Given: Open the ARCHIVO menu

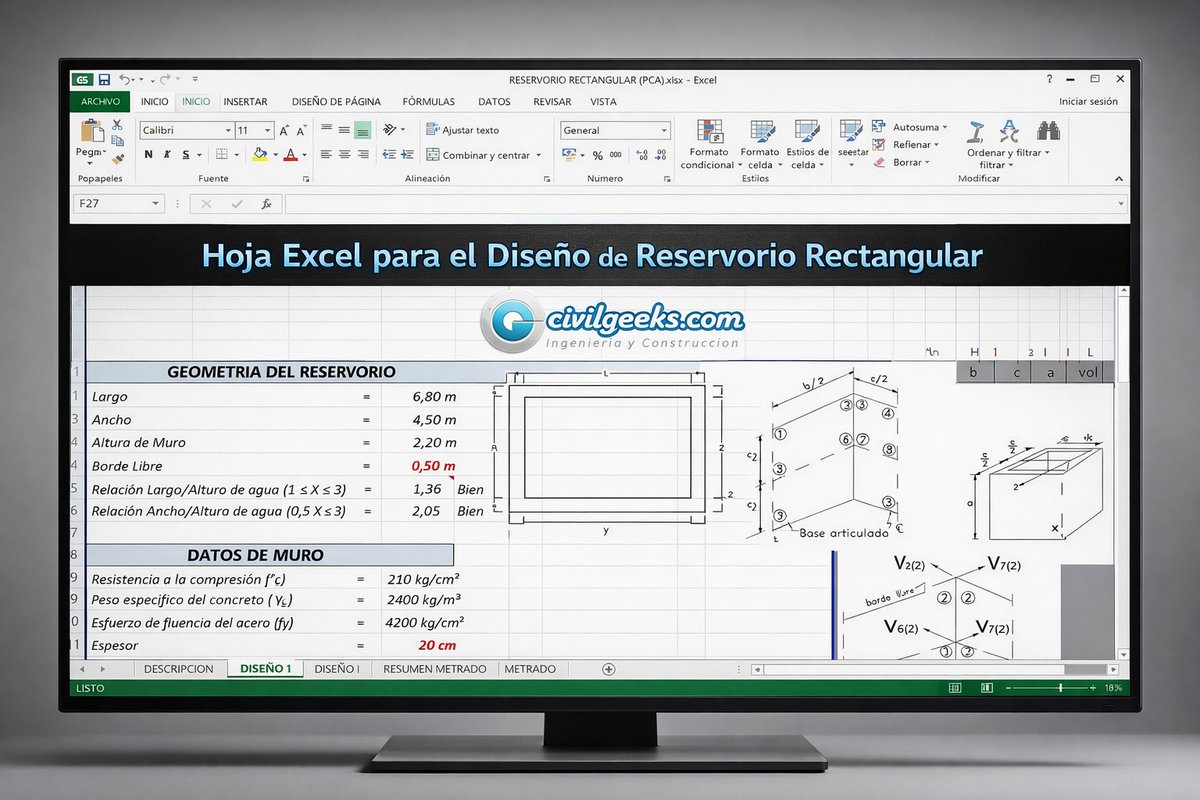Looking at the screenshot, I should 101,102.
